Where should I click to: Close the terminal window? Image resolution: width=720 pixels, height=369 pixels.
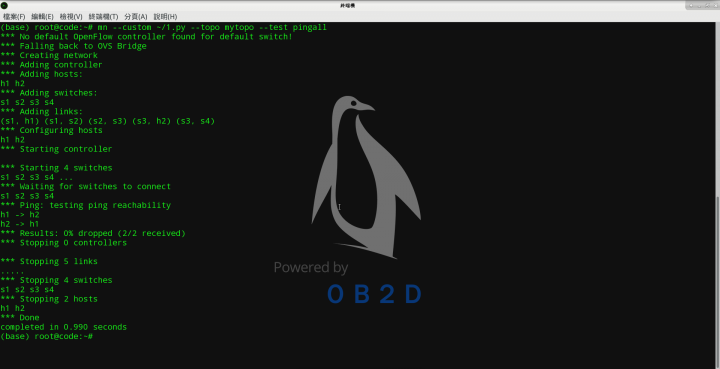(x=715, y=6)
